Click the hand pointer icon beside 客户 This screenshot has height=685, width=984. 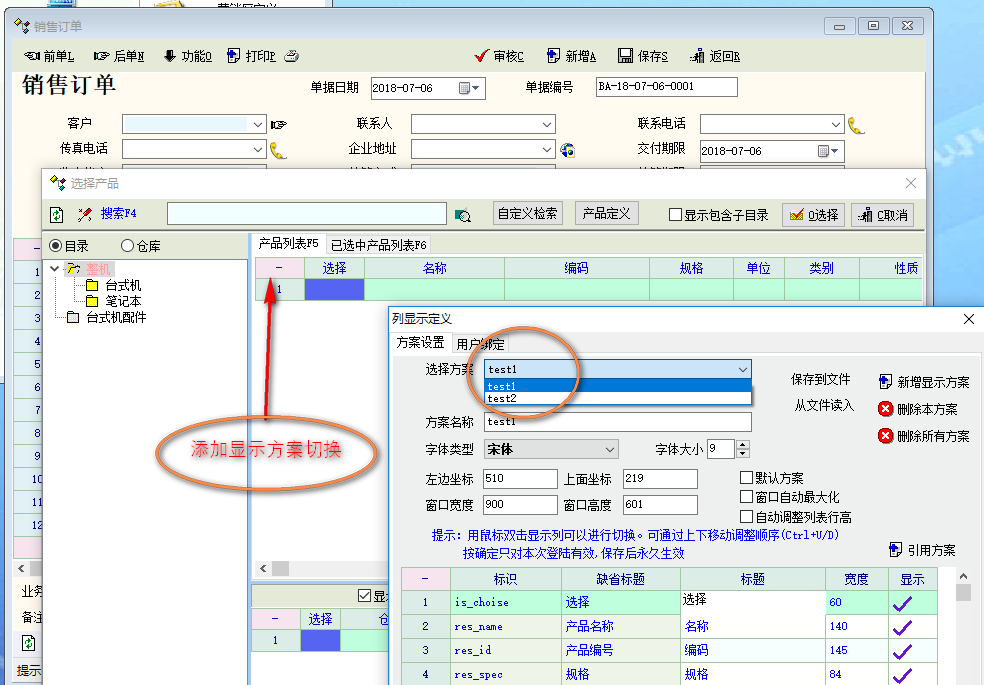278,125
